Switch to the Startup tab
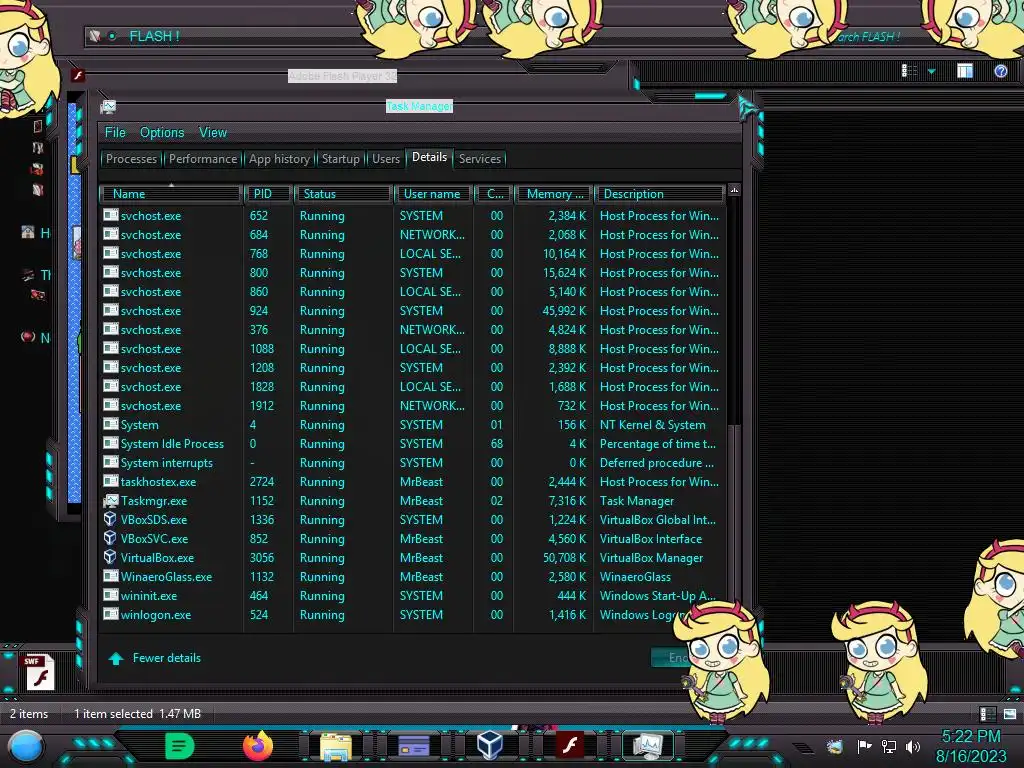 point(340,159)
